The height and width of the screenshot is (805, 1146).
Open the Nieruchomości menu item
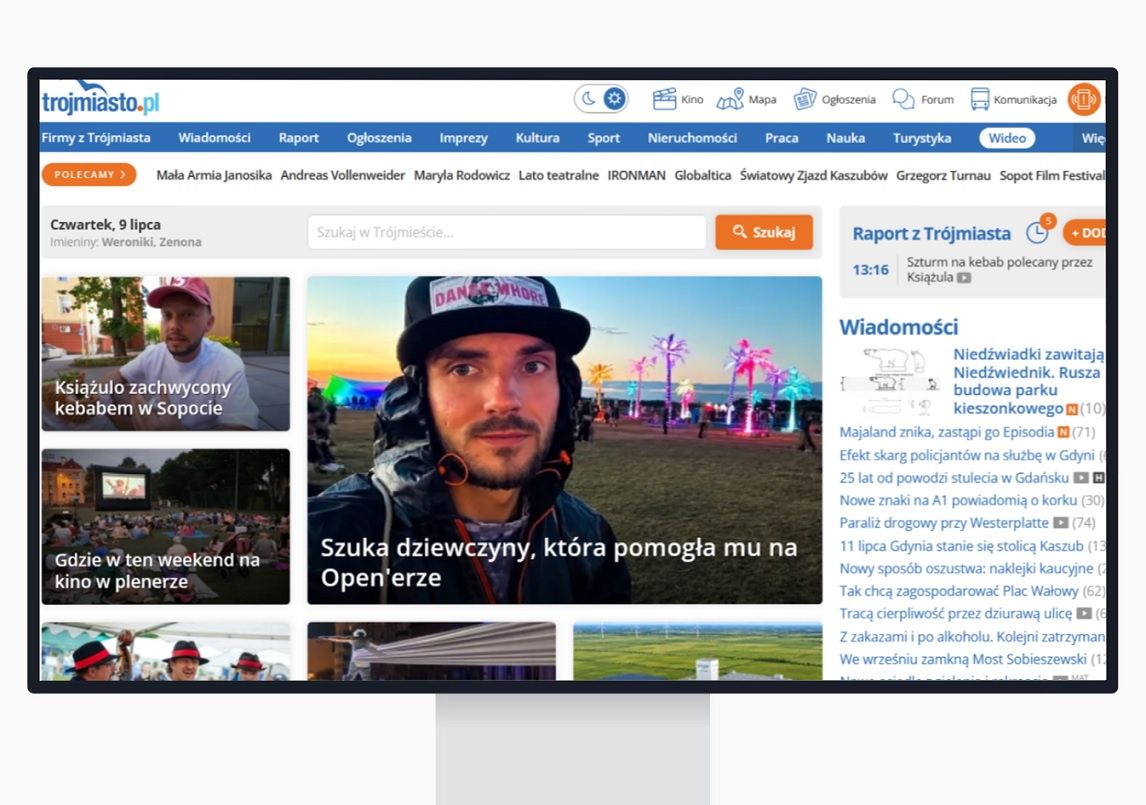point(692,137)
